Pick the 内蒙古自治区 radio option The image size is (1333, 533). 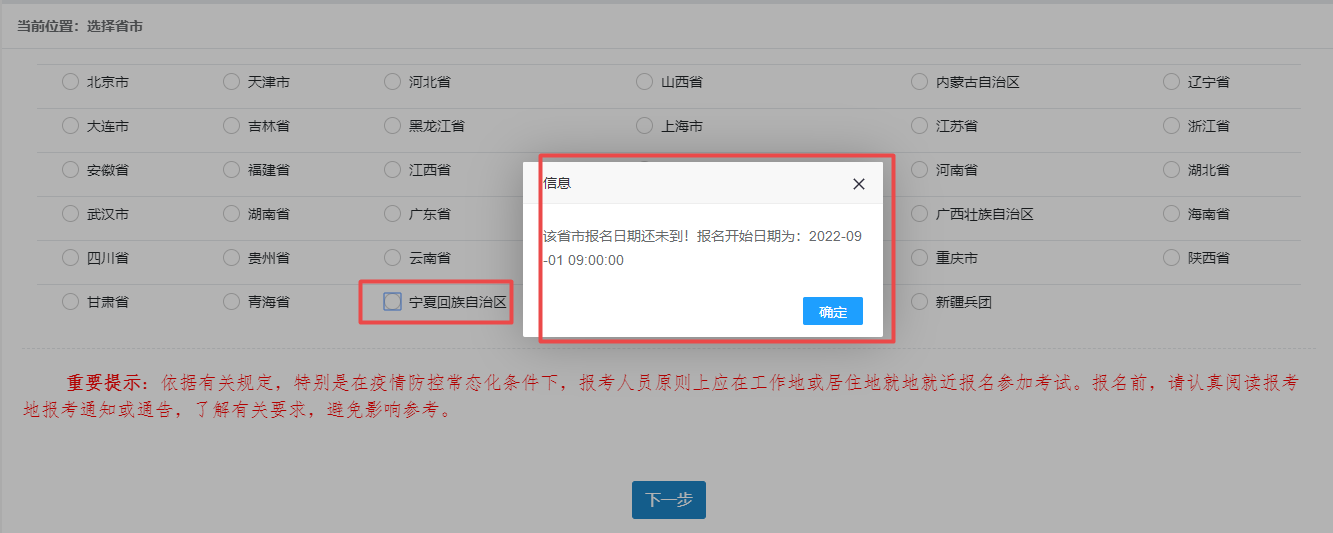click(919, 82)
